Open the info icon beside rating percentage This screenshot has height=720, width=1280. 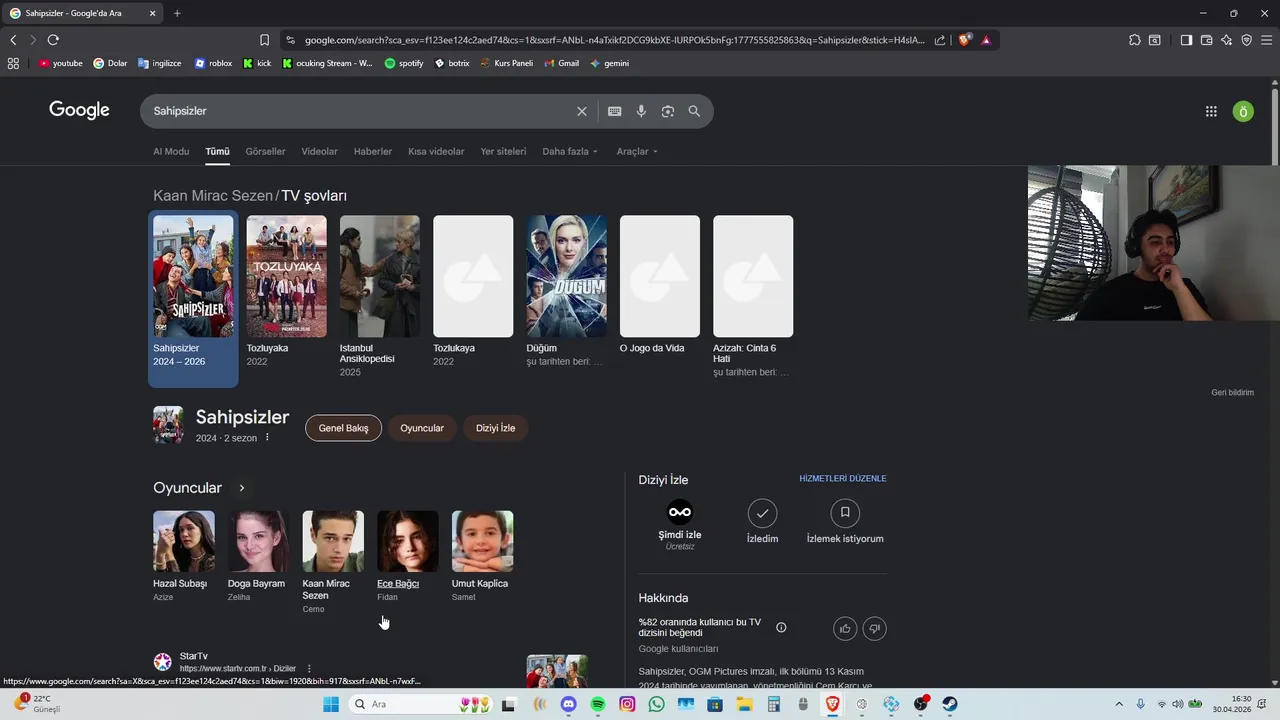coord(781,628)
